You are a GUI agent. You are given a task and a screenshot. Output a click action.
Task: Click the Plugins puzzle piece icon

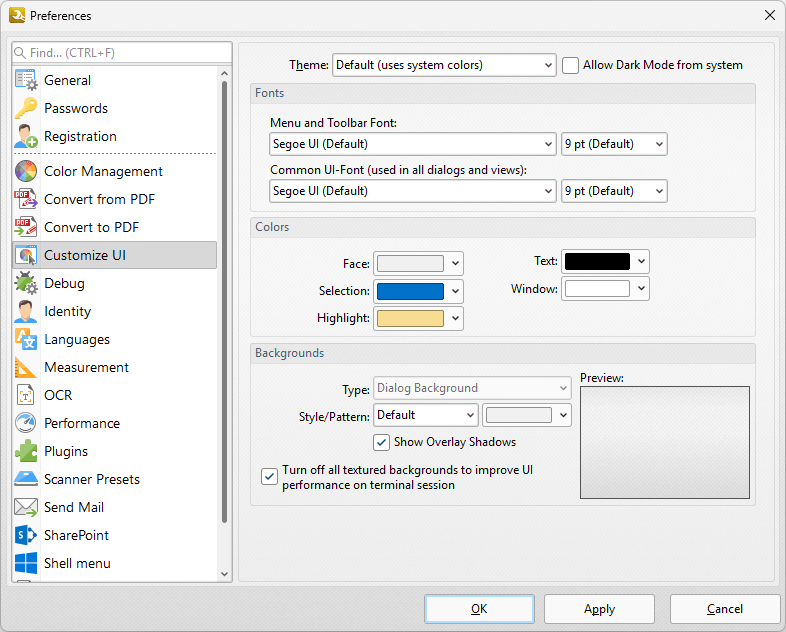[26, 452]
